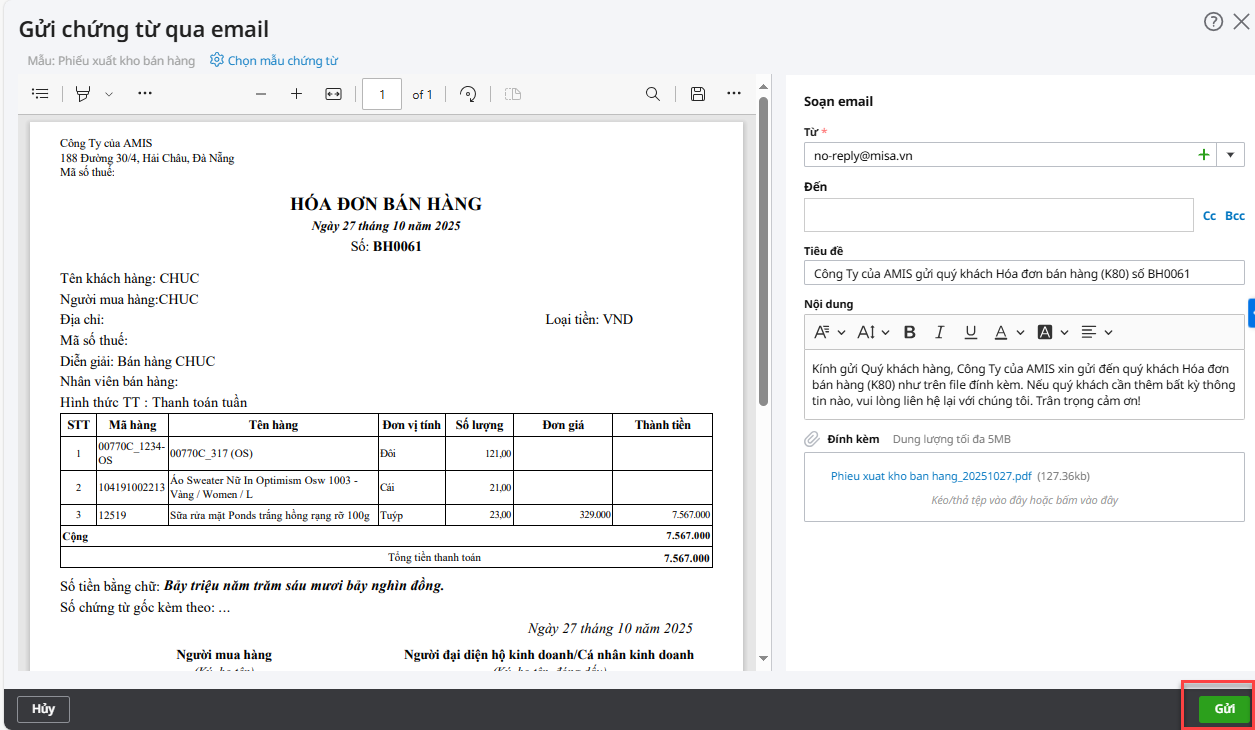Zoom out the document preview

pyautogui.click(x=261, y=94)
